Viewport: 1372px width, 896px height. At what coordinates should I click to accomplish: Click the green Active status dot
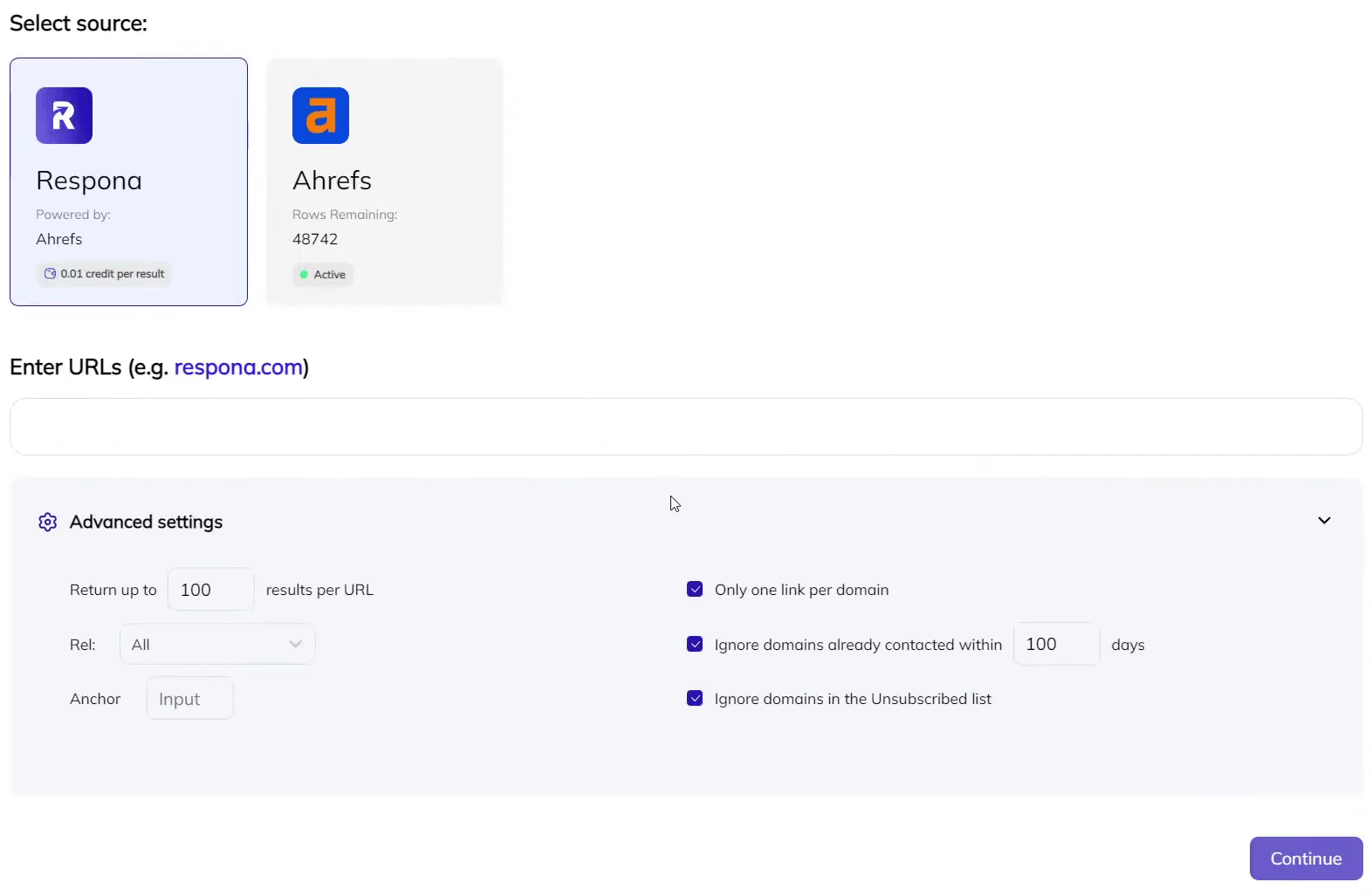(x=304, y=275)
